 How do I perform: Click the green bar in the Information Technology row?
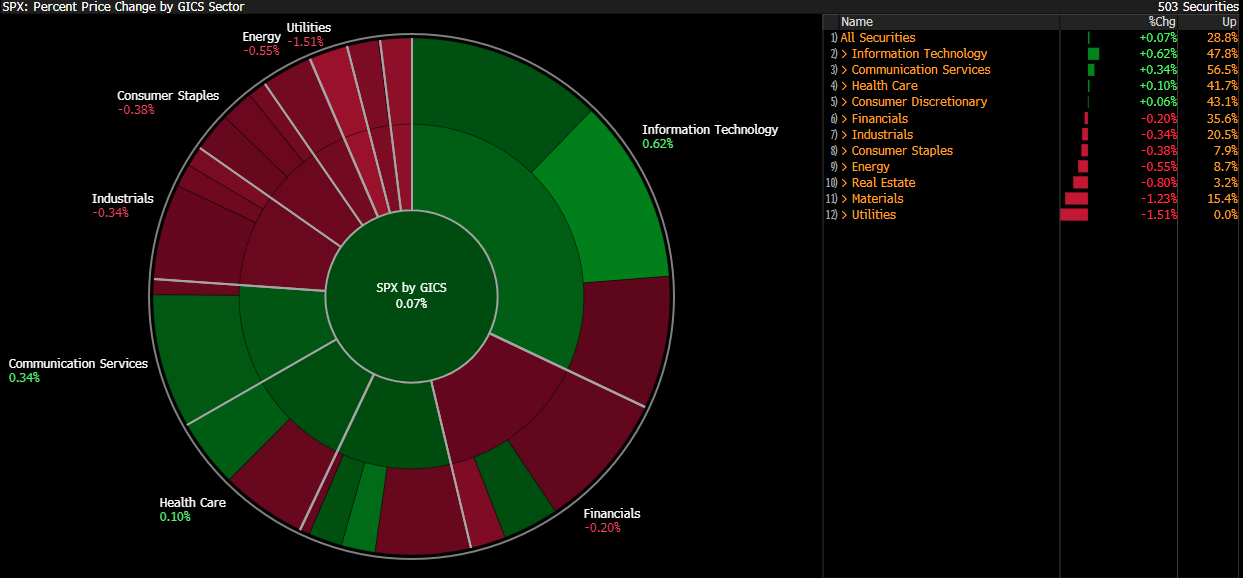[1093, 54]
